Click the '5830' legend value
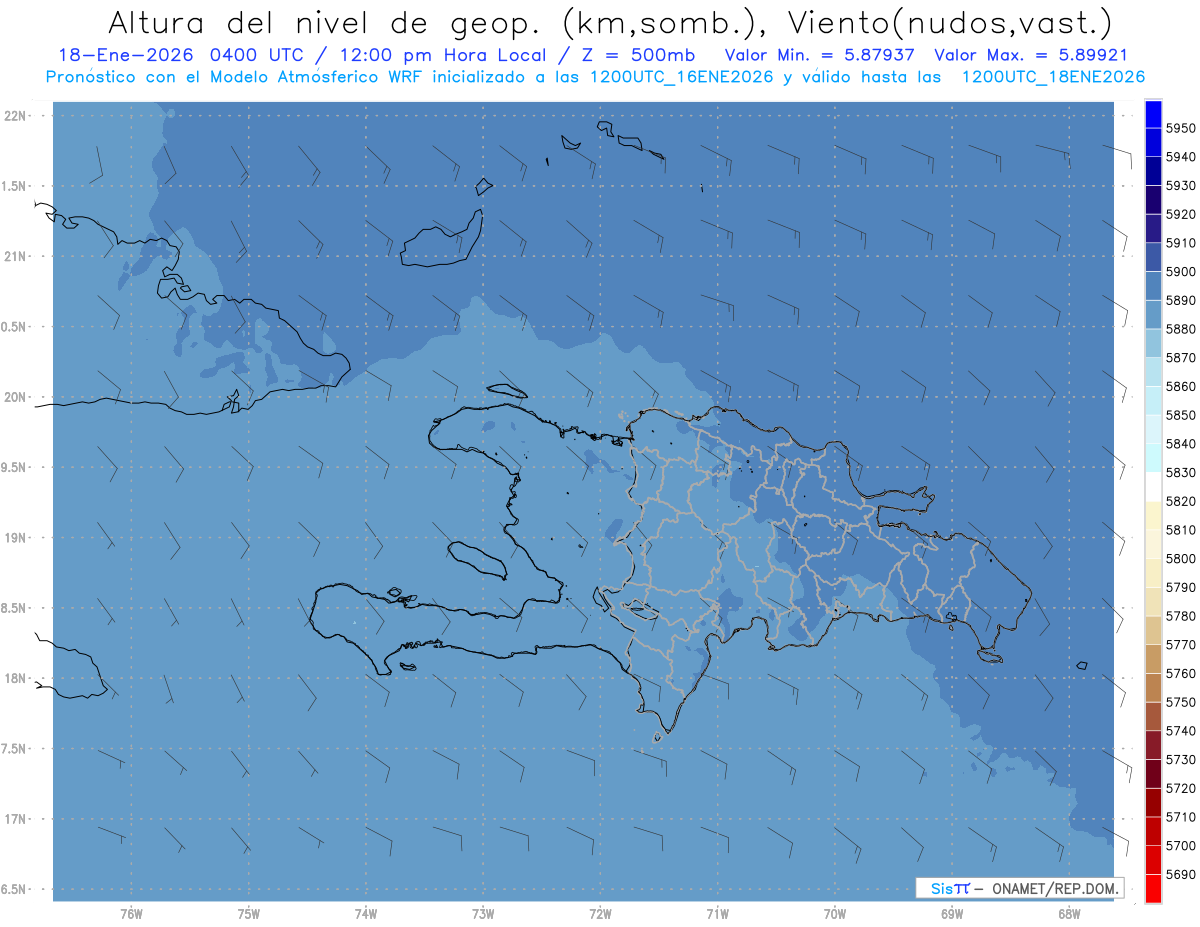This screenshot has width=1200, height=927. pyautogui.click(x=1181, y=473)
